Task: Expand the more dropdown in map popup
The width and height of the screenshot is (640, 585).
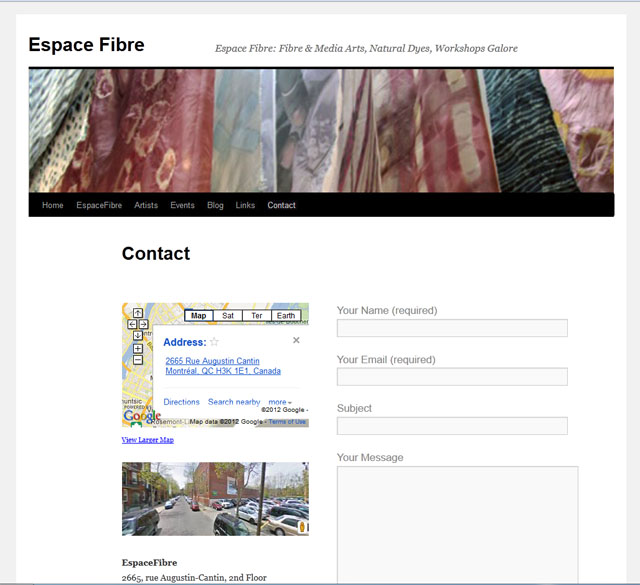Action: pos(280,402)
